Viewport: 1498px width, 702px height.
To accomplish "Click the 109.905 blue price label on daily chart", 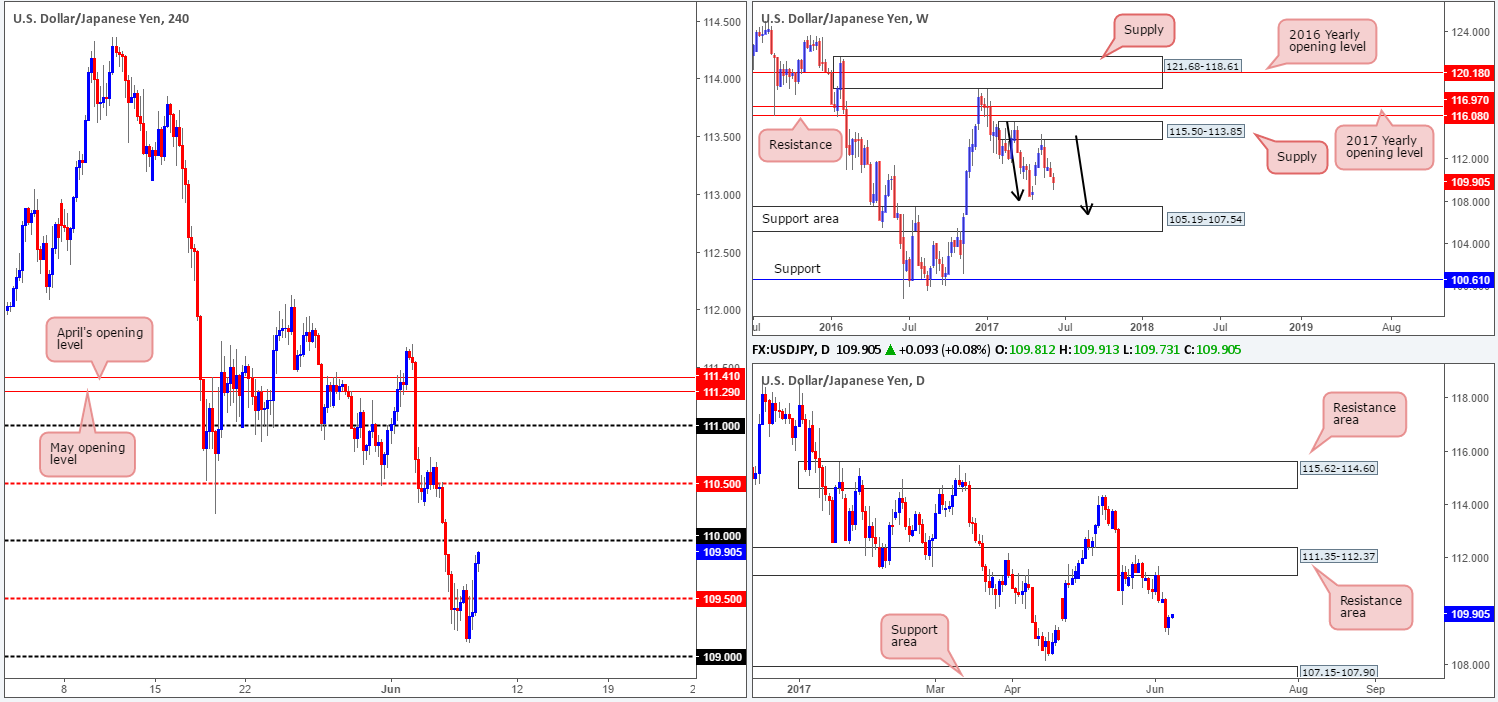I will click(1472, 615).
